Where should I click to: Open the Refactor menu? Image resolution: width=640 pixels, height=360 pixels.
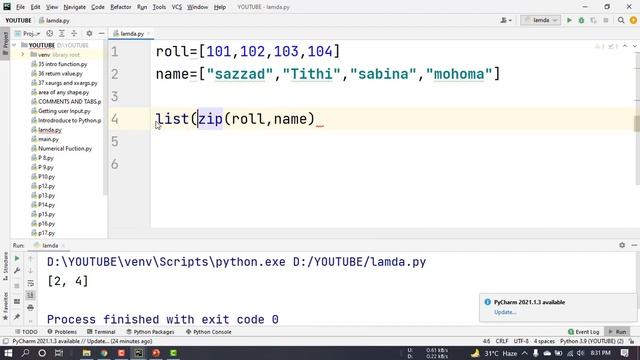tap(120, 7)
